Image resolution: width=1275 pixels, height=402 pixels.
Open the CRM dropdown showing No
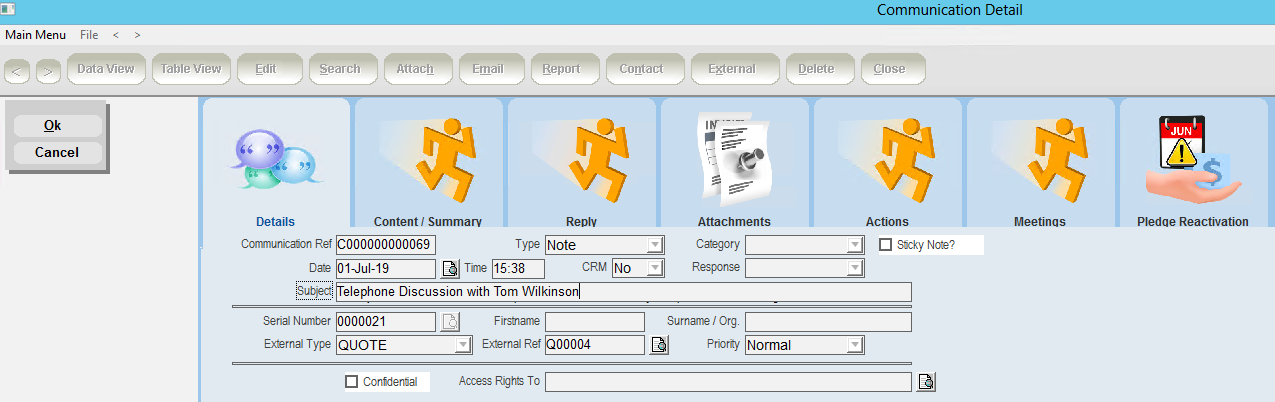point(655,268)
